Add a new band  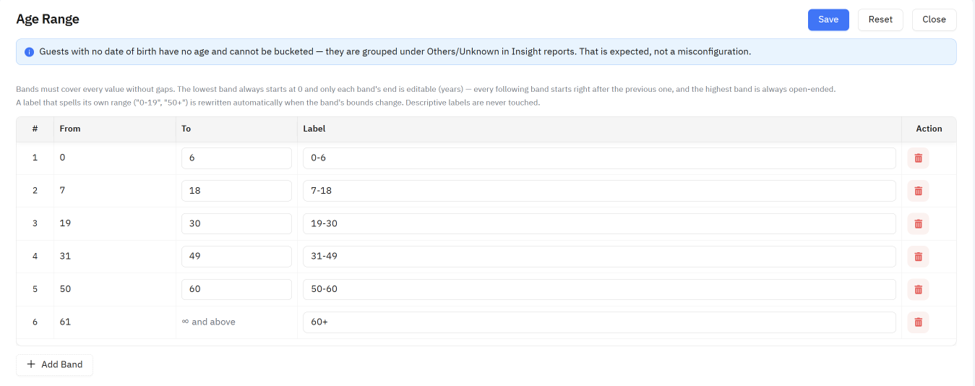click(x=55, y=365)
